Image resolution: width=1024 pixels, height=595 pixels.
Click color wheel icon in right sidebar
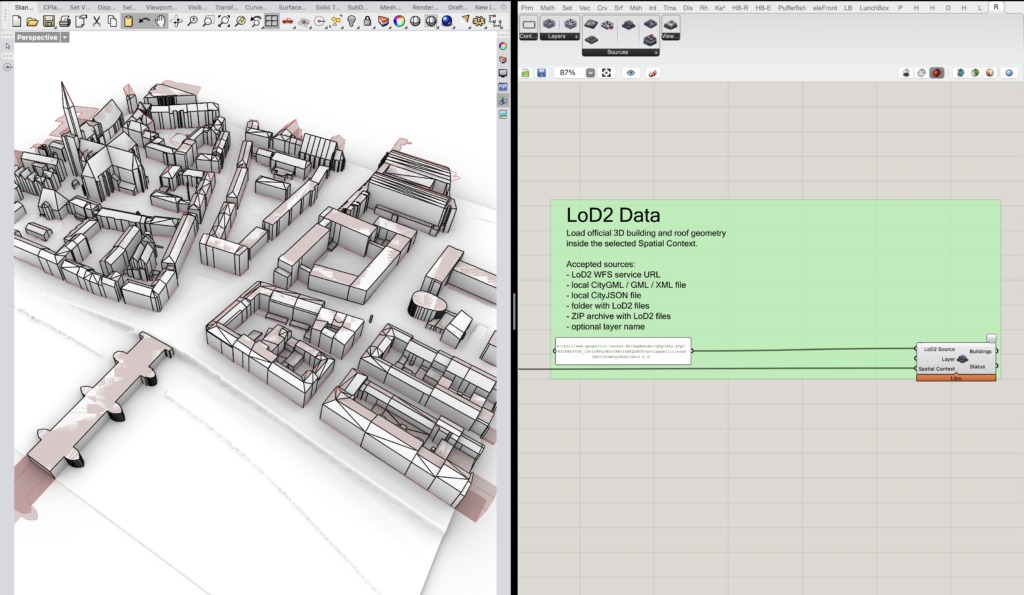tap(503, 46)
